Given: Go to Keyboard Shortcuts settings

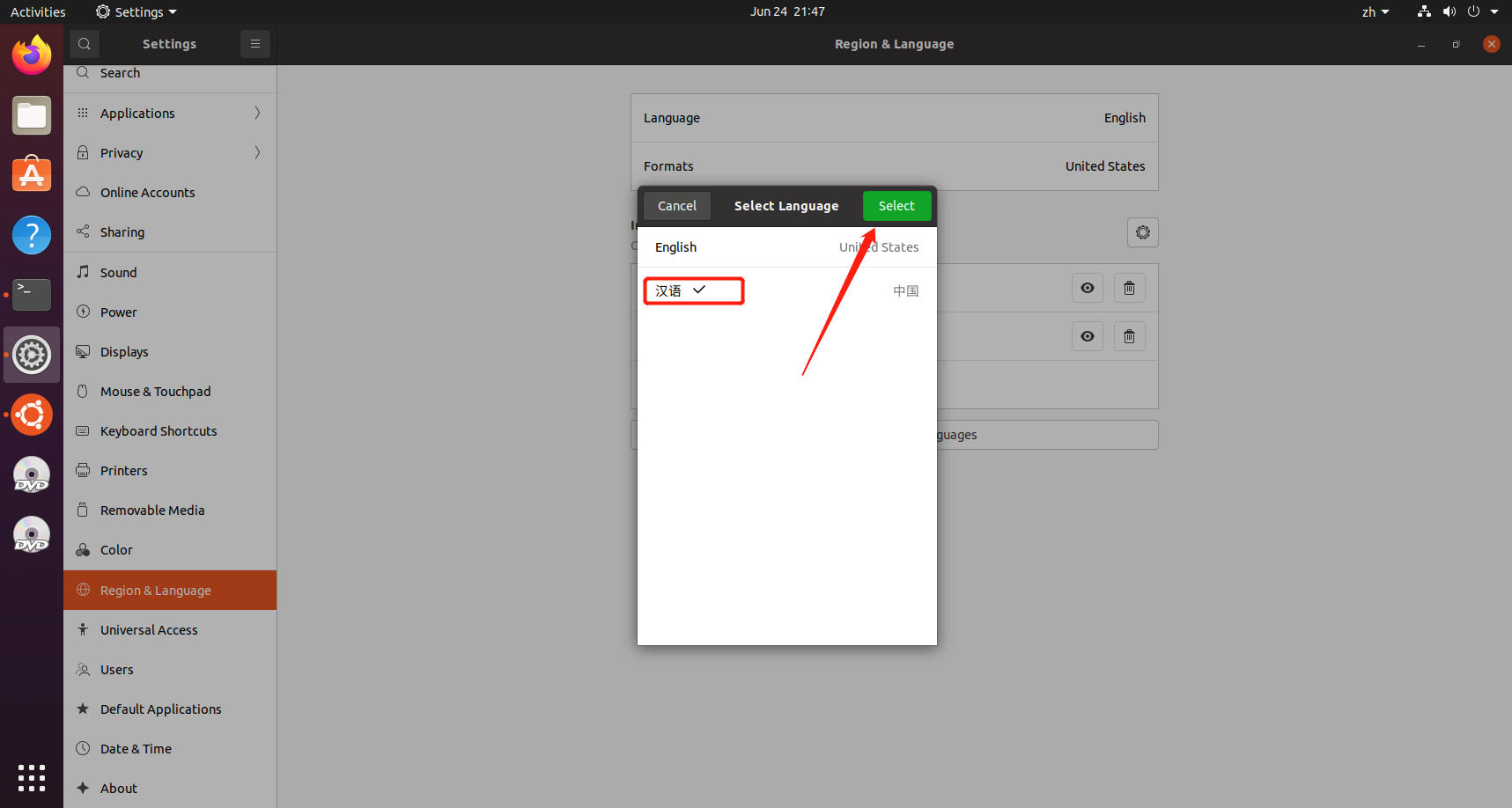Looking at the screenshot, I should 159,431.
